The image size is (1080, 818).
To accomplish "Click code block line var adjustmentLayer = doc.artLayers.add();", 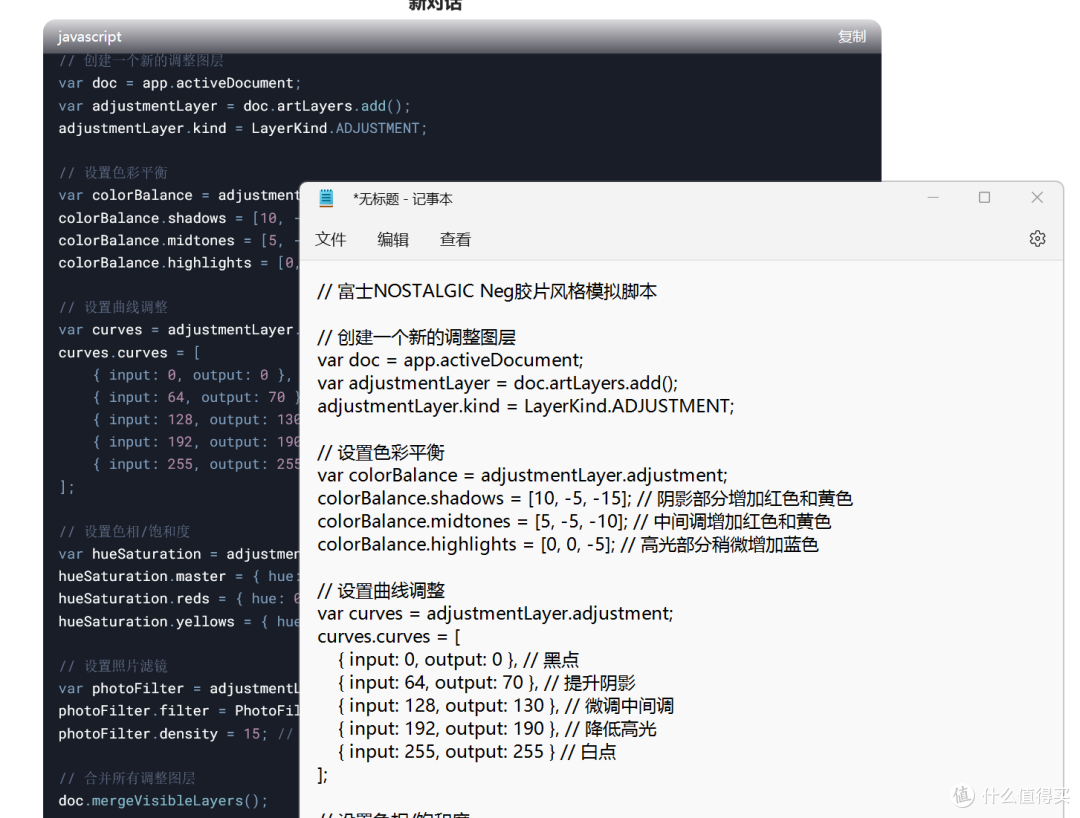I will (234, 106).
